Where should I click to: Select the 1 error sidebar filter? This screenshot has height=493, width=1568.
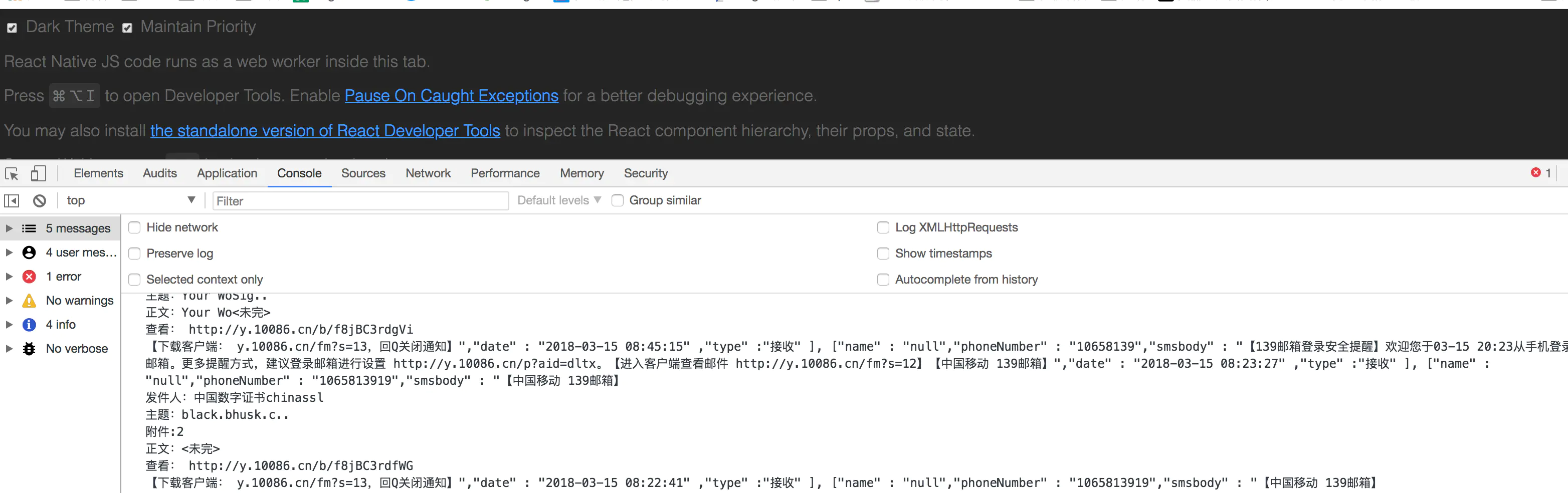[x=63, y=277]
